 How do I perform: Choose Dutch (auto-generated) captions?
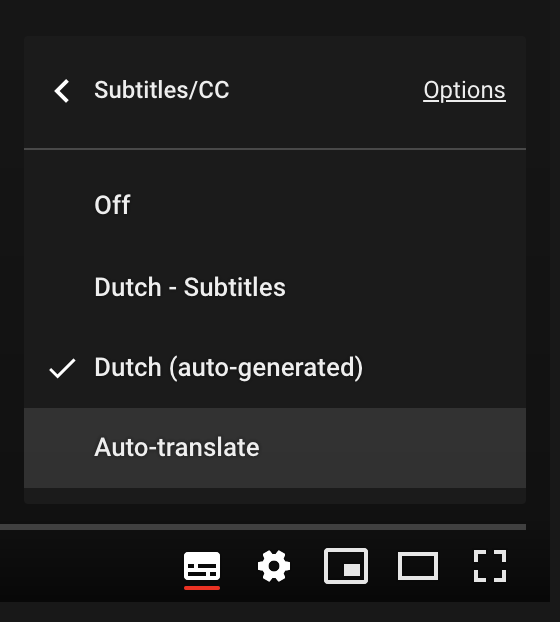pyautogui.click(x=275, y=367)
